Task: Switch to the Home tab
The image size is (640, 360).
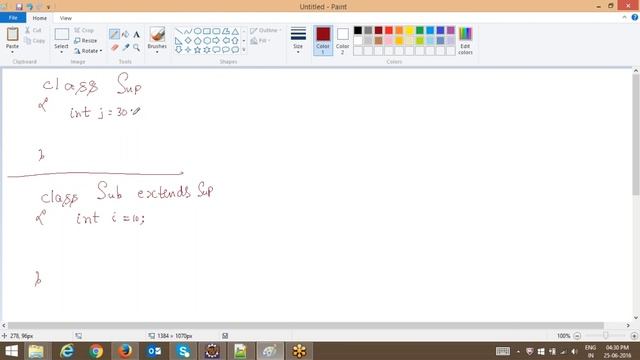Action: coord(40,18)
